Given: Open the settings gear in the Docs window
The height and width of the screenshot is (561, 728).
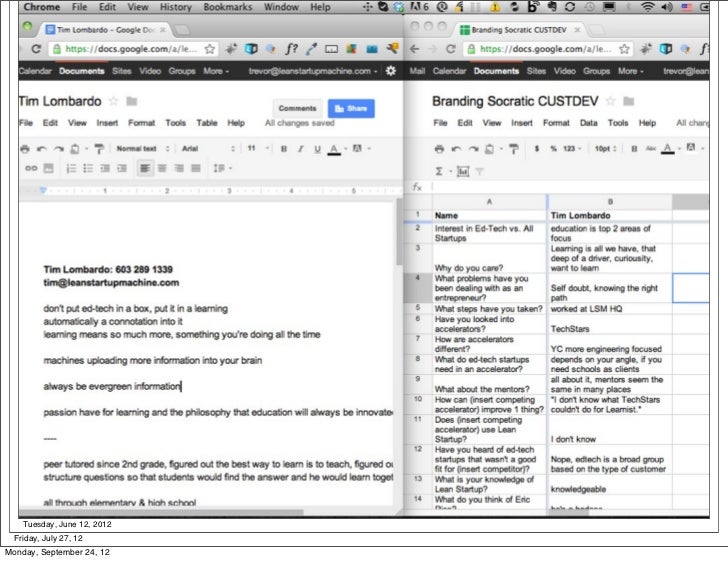Looking at the screenshot, I should pos(391,71).
